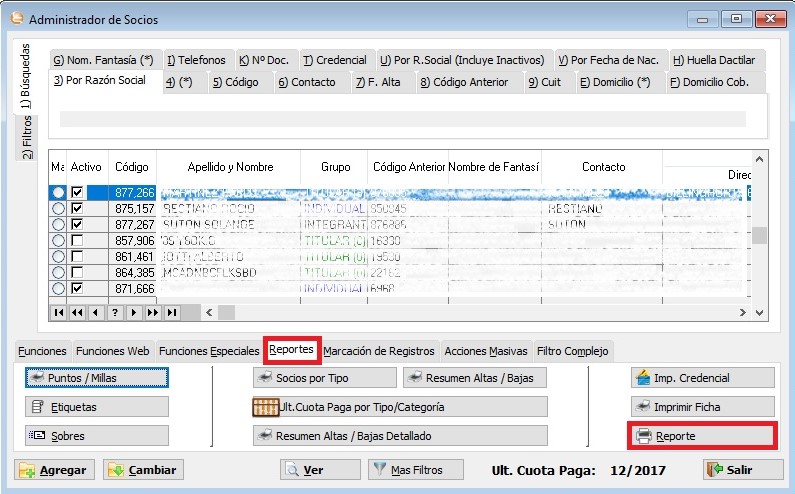
Task: Switch to the Funciones Web tab
Action: pos(112,351)
